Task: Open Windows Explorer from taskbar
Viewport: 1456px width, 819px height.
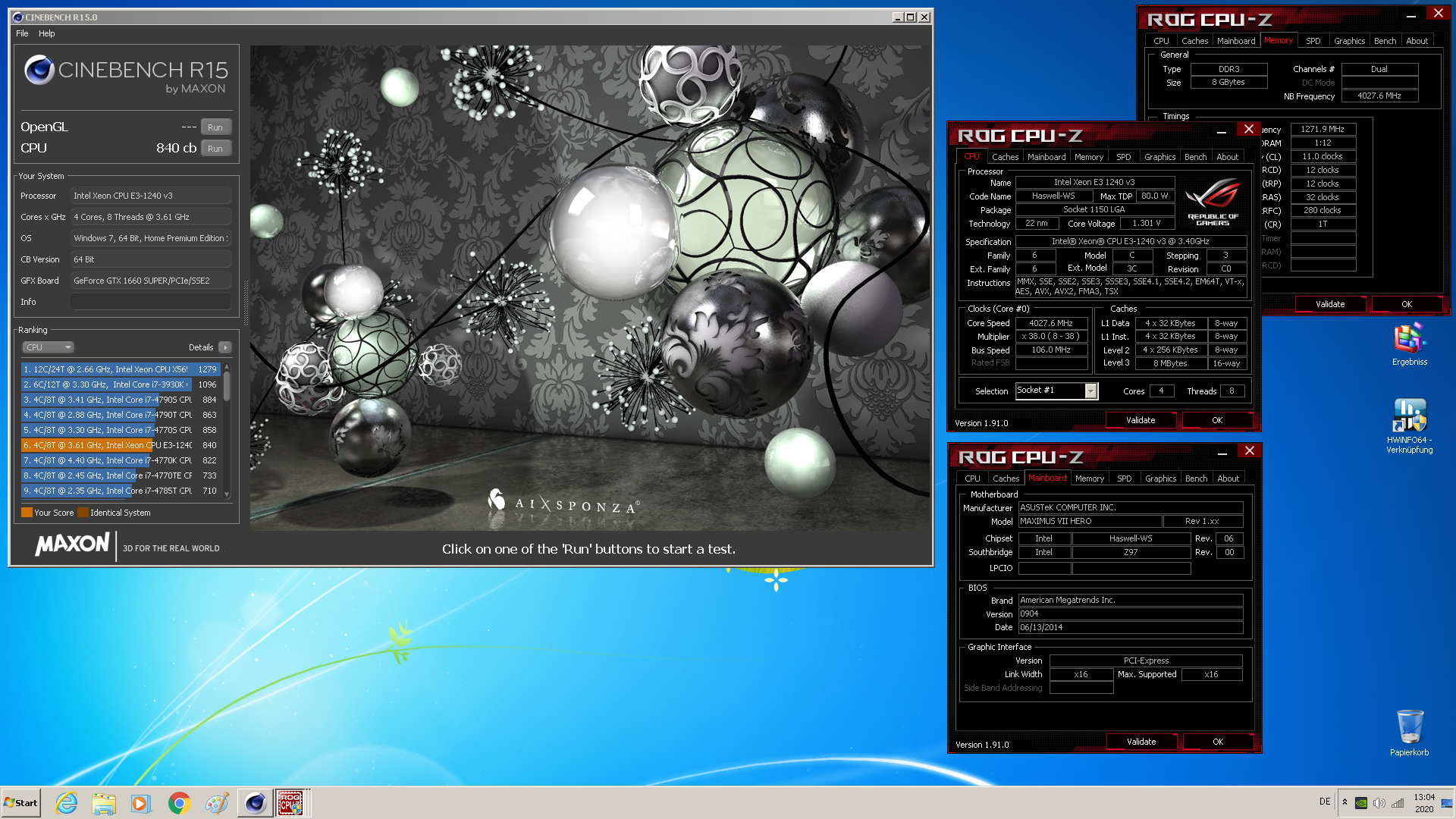Action: [104, 803]
